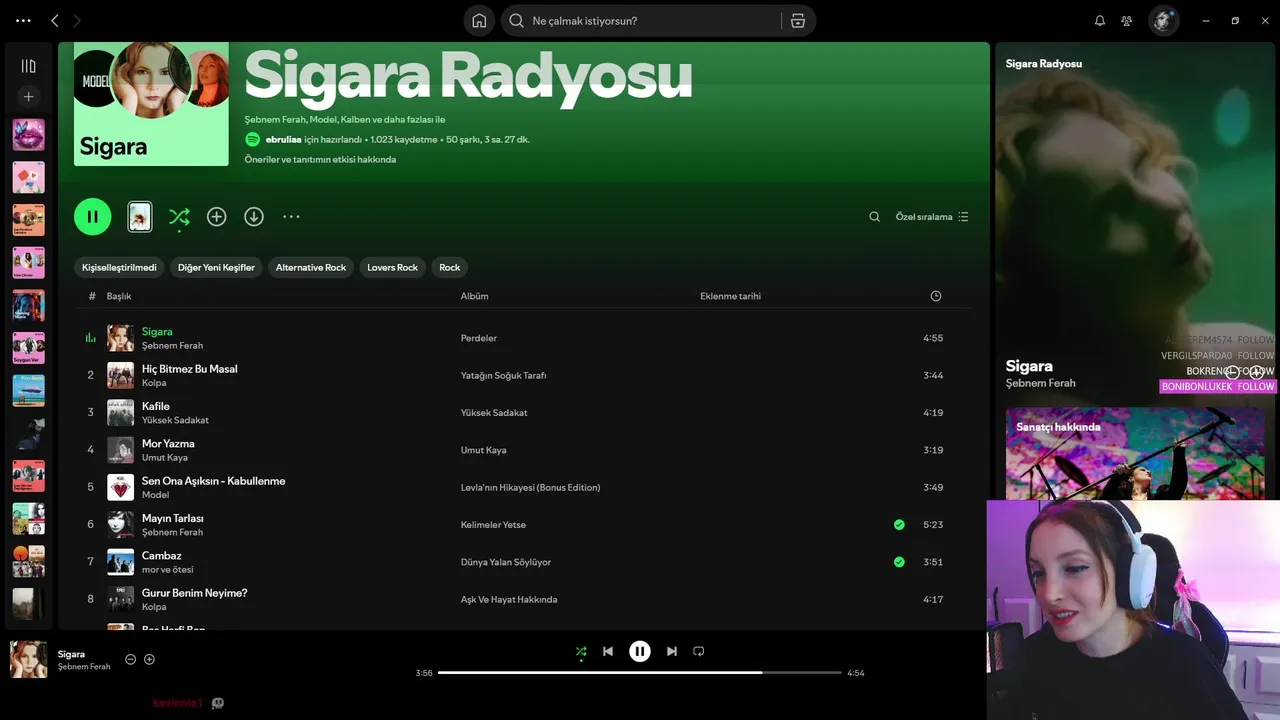Toggle saved checkmark for 'Mayın Tarlası'
Viewport: 1280px width, 720px height.
pyautogui.click(x=899, y=524)
